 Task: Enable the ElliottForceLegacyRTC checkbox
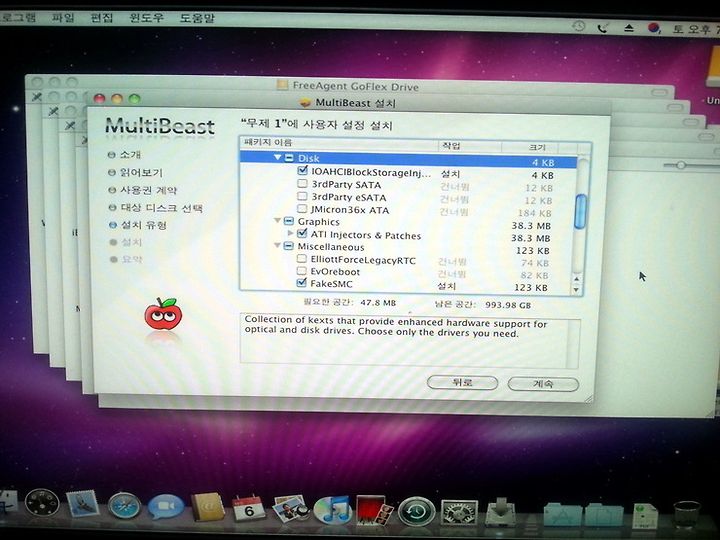[x=302, y=259]
